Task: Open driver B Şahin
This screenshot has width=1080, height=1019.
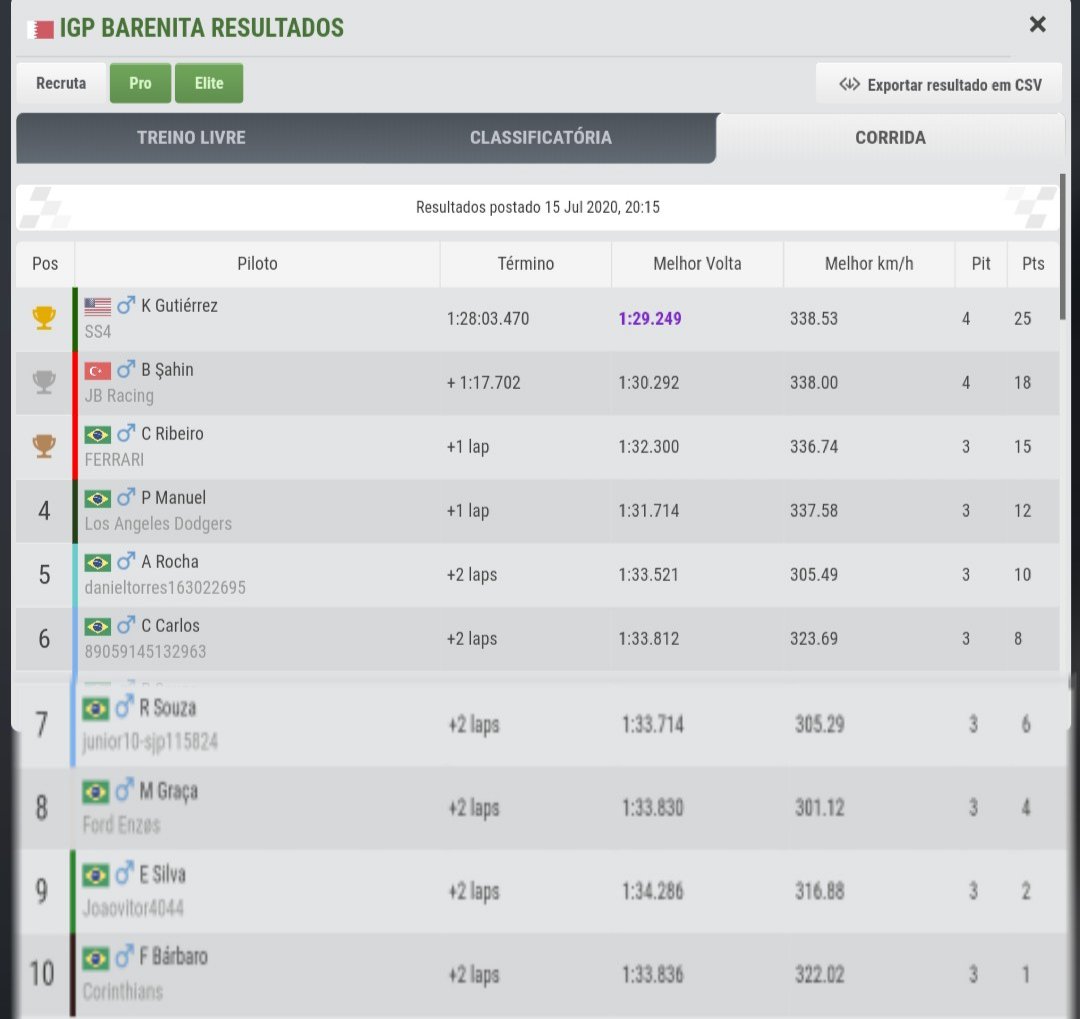Action: pyautogui.click(x=167, y=370)
